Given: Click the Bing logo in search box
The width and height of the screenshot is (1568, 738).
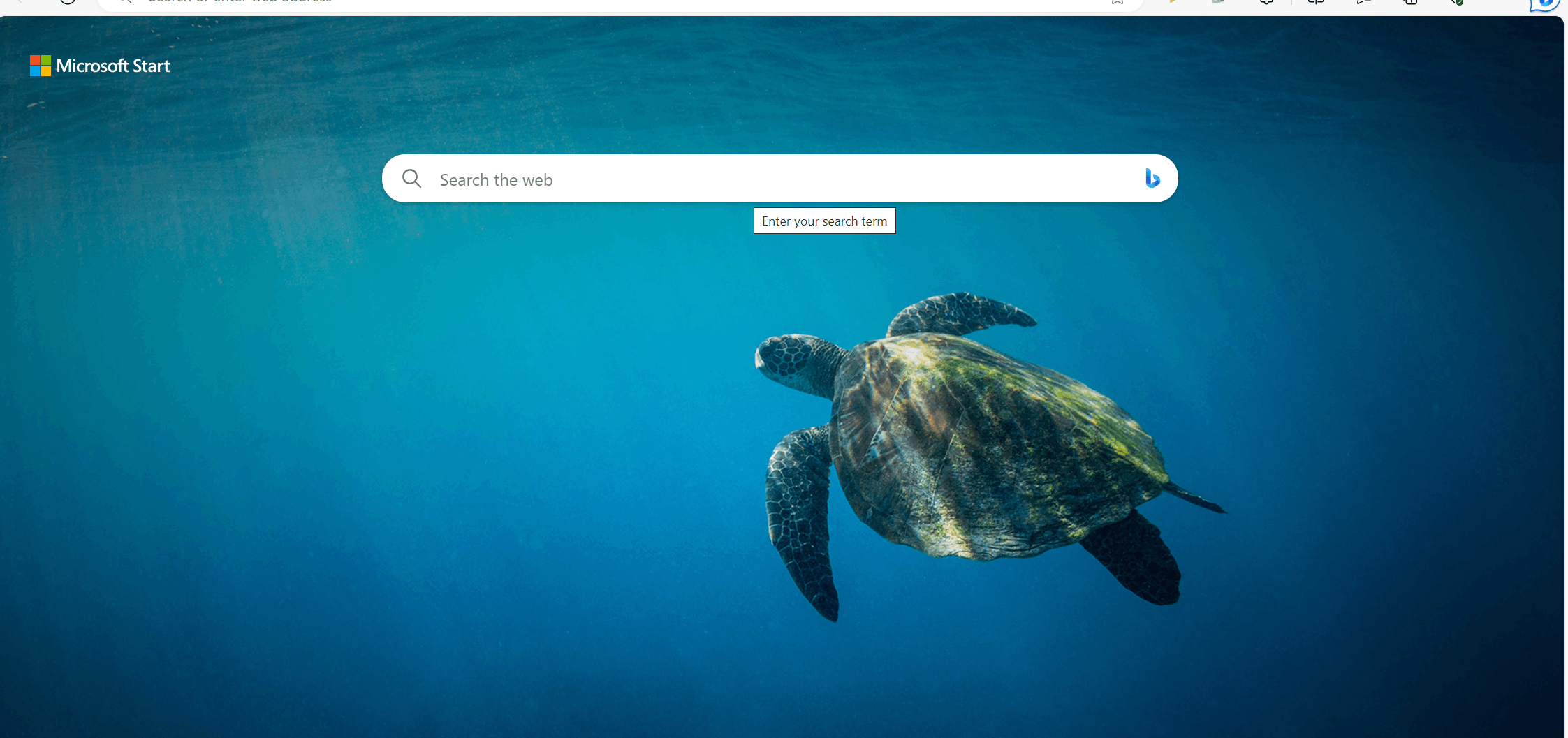Looking at the screenshot, I should [1152, 178].
